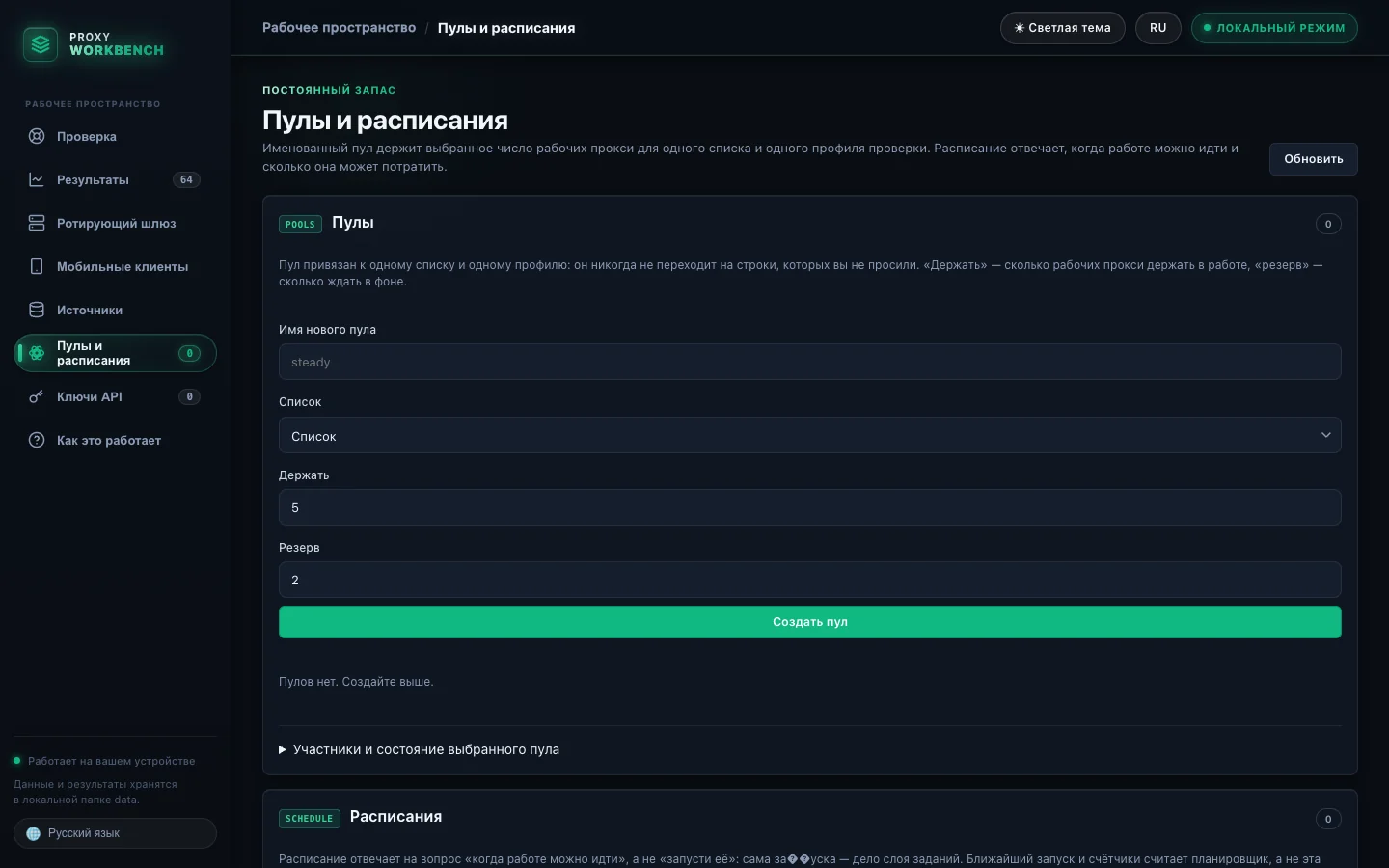Click the Локальный режим status button

click(x=1274, y=28)
